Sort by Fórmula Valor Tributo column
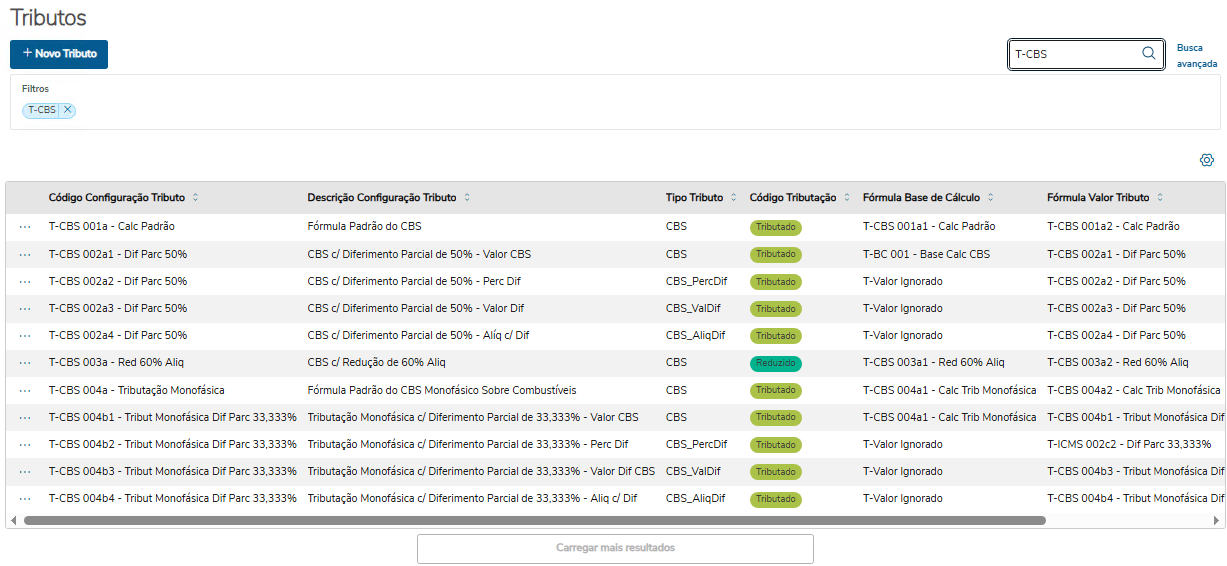This screenshot has height=566, width=1227. click(x=1160, y=198)
